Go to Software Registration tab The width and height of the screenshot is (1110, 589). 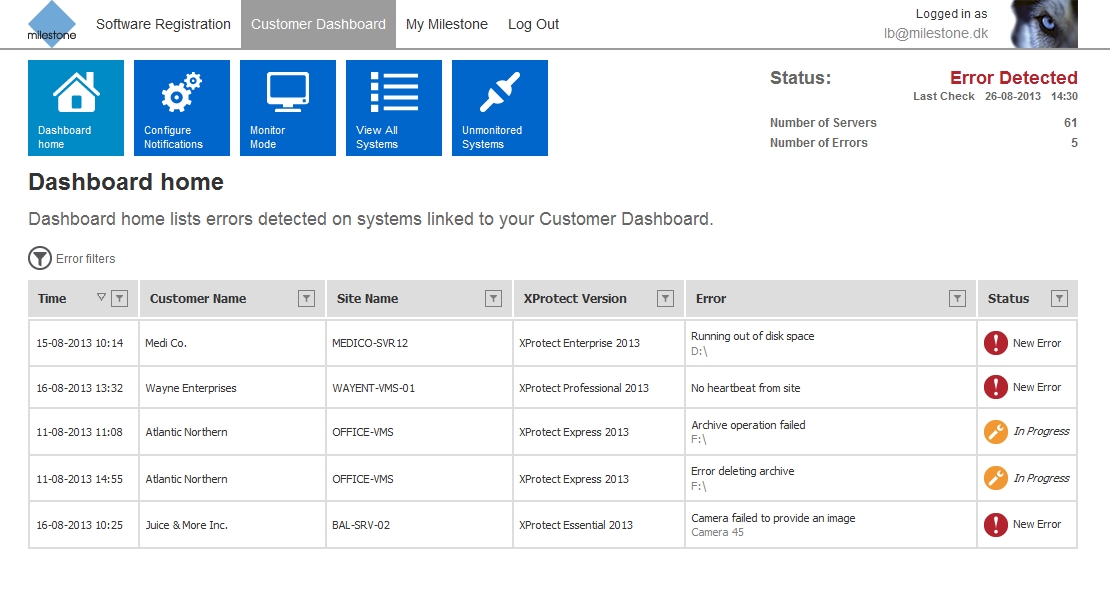pos(164,24)
